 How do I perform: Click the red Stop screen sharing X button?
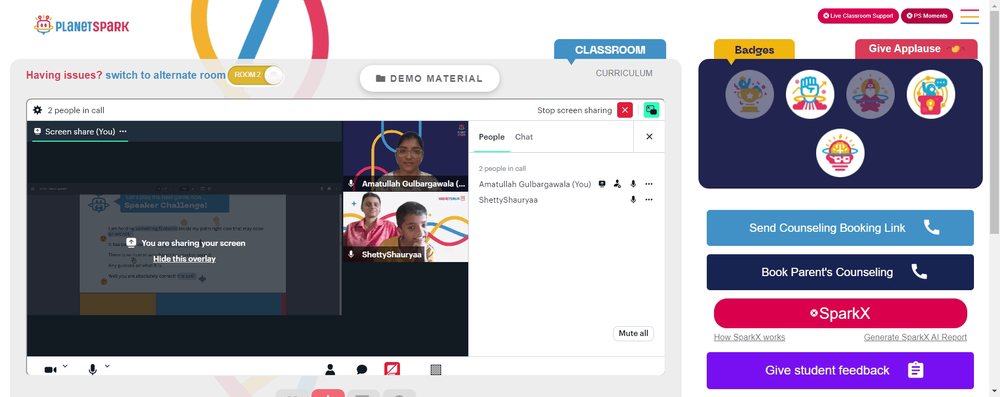pos(625,110)
